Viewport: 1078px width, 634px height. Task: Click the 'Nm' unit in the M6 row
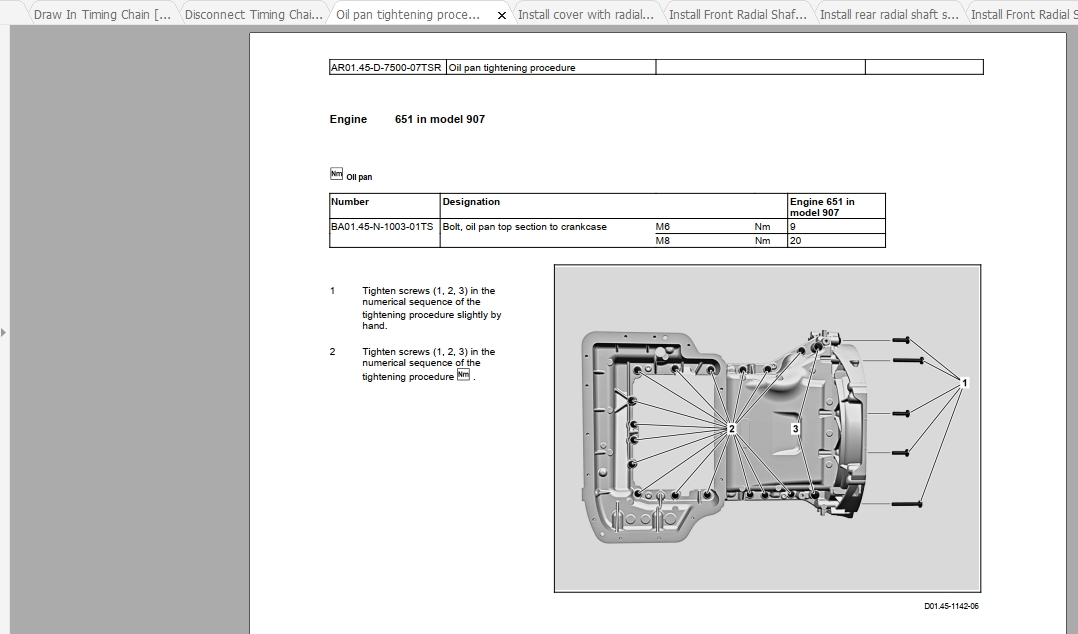tap(762, 226)
